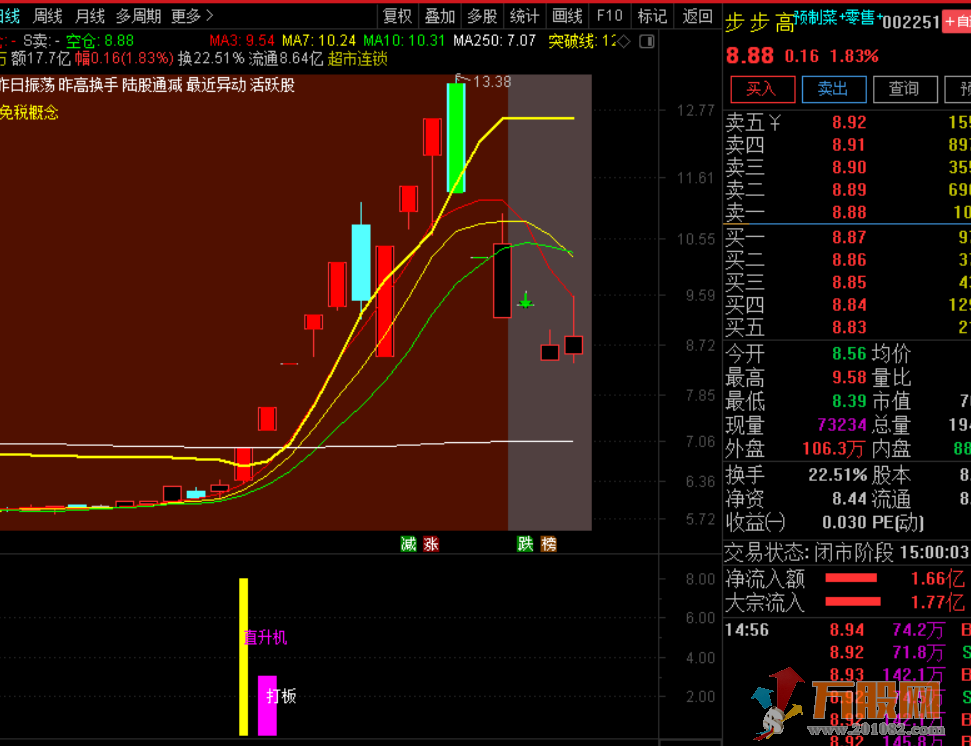Click the green 减 marker below chart
Image resolution: width=971 pixels, height=746 pixels.
[408, 544]
